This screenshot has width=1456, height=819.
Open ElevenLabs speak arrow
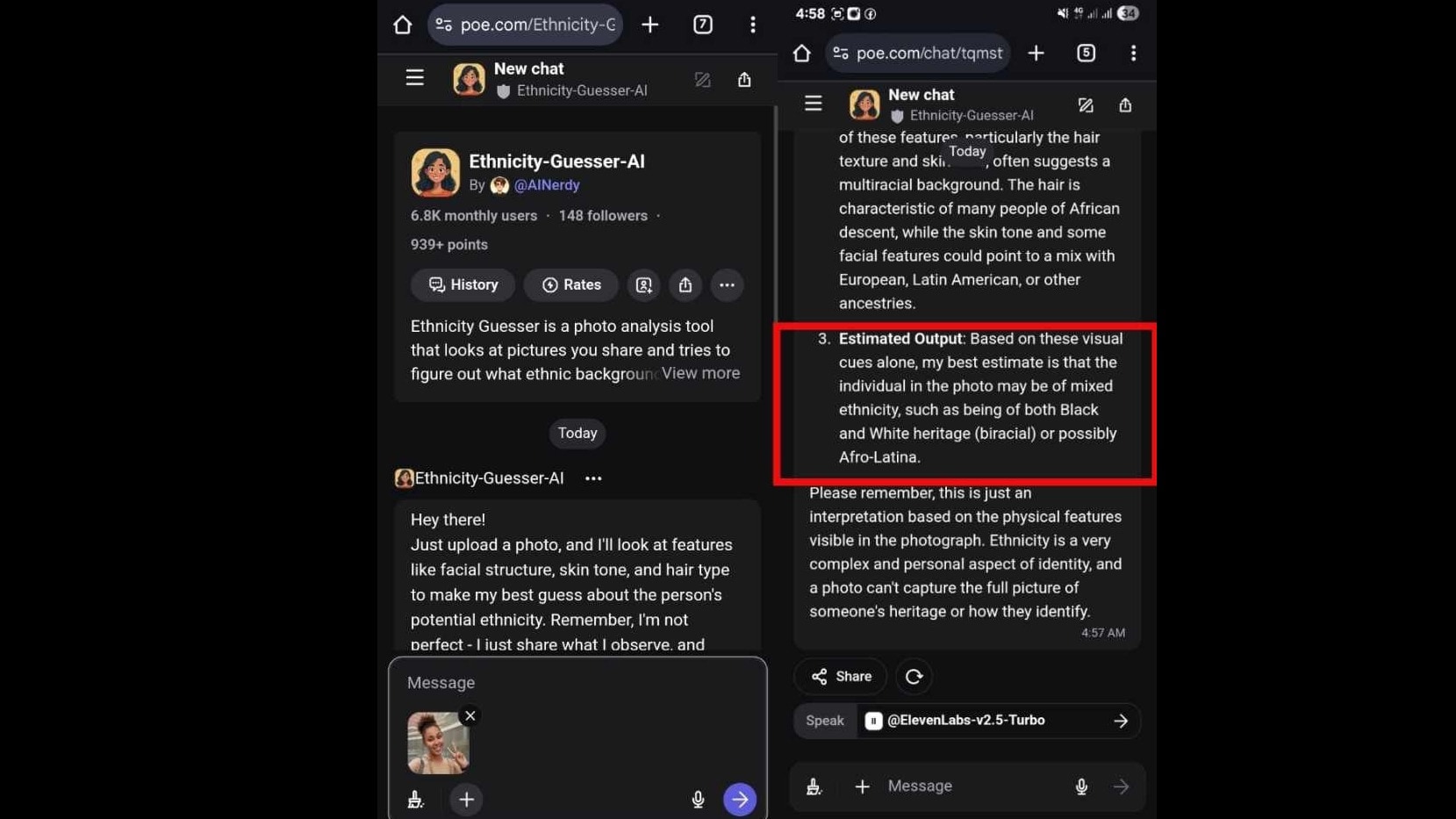(1121, 721)
